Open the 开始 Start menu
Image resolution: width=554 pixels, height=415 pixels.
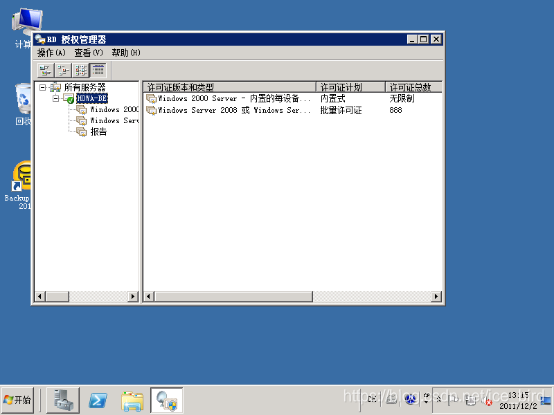[17, 400]
